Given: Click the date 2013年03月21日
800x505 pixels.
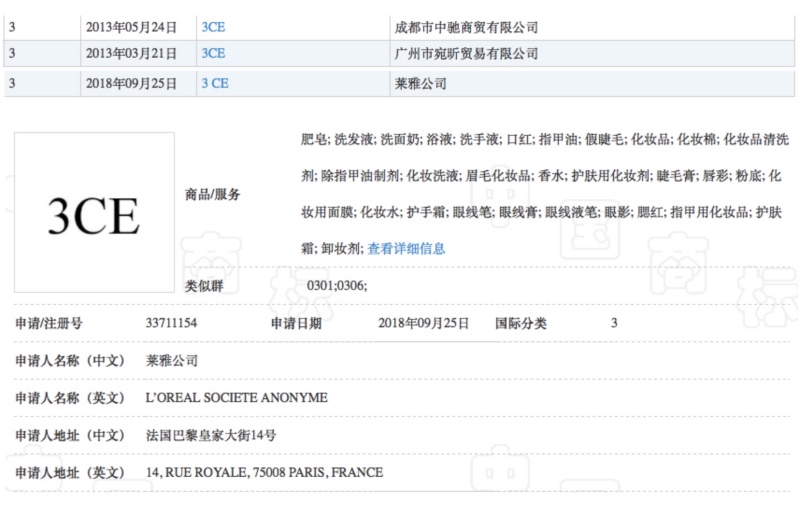Looking at the screenshot, I should pos(131,54).
